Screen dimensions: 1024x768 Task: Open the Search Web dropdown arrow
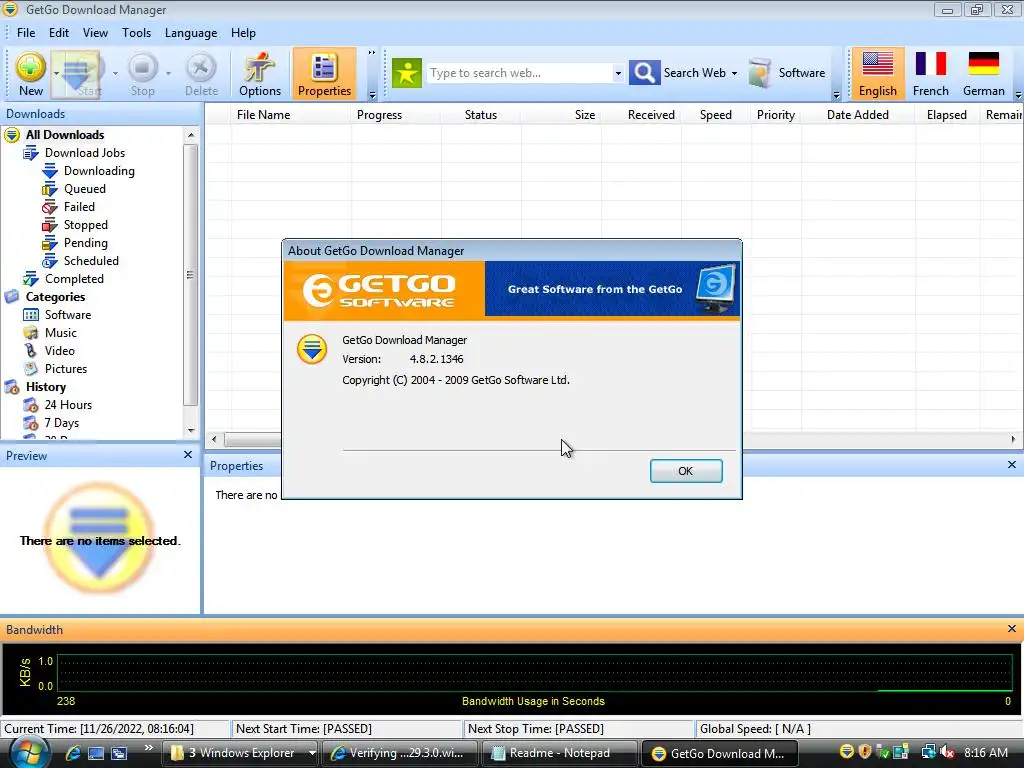pos(734,73)
